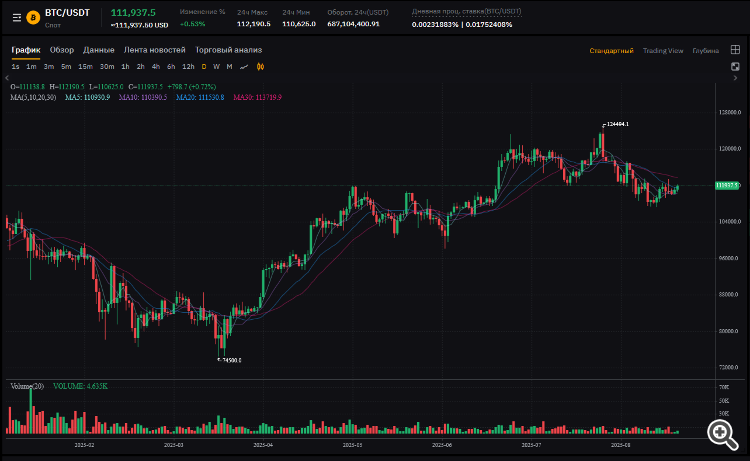Click the 2025-05 date label
750x461 pixels.
[x=353, y=445]
